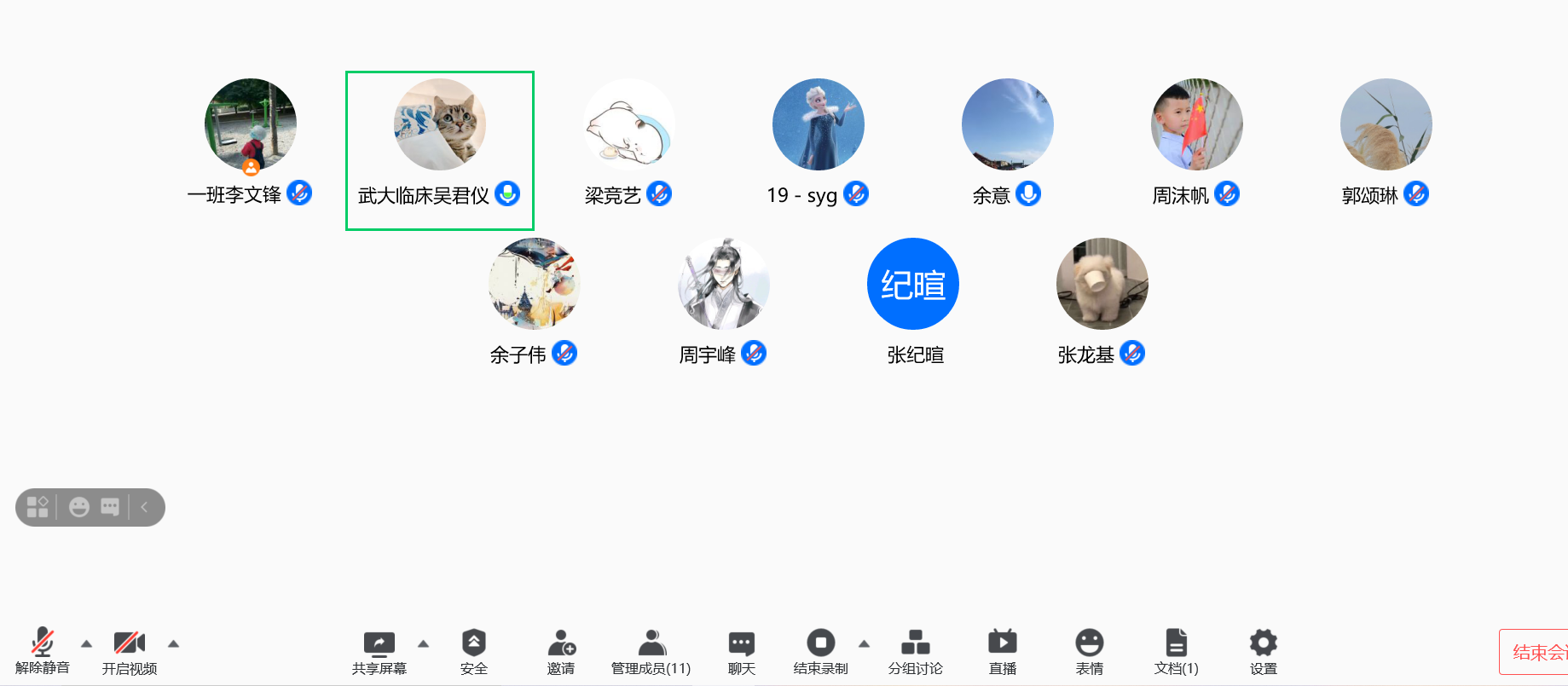Open the 安全 security shield icon
The image size is (1568, 686).
474,653
